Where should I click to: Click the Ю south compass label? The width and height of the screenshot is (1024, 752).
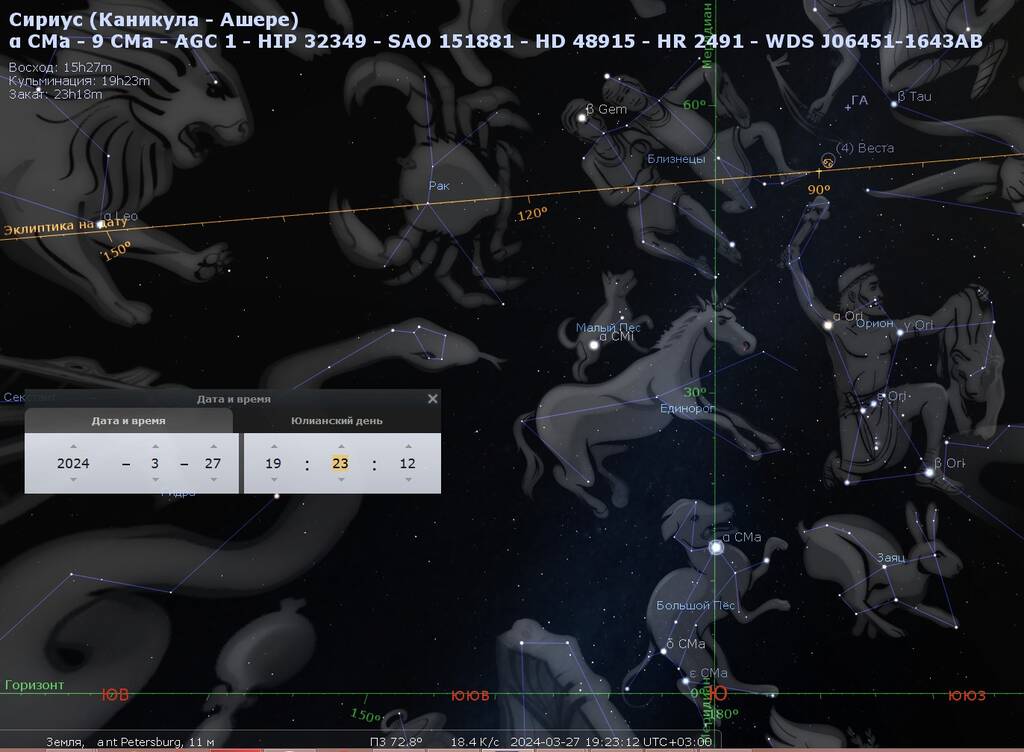pos(718,694)
